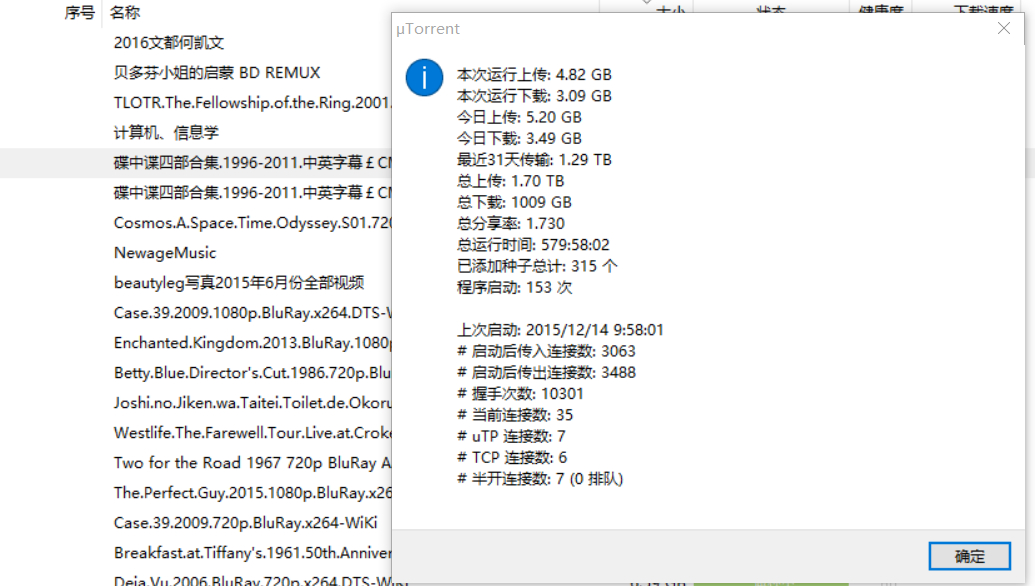Click the TCP 连接数: 6 line
Screen dimensions: 1035x586
[512, 457]
